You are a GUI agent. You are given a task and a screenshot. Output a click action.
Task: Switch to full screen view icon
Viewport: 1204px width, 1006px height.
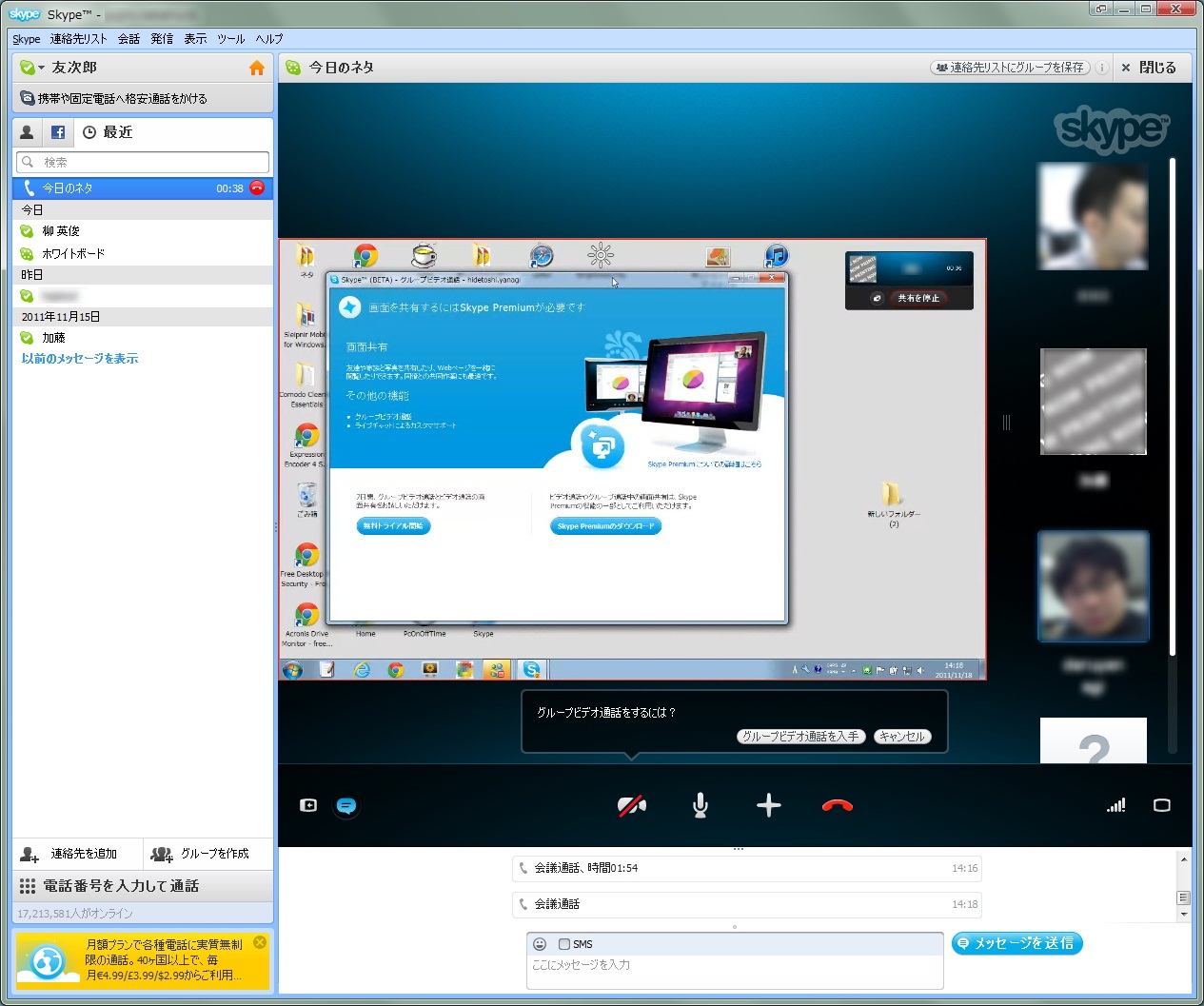point(1162,805)
